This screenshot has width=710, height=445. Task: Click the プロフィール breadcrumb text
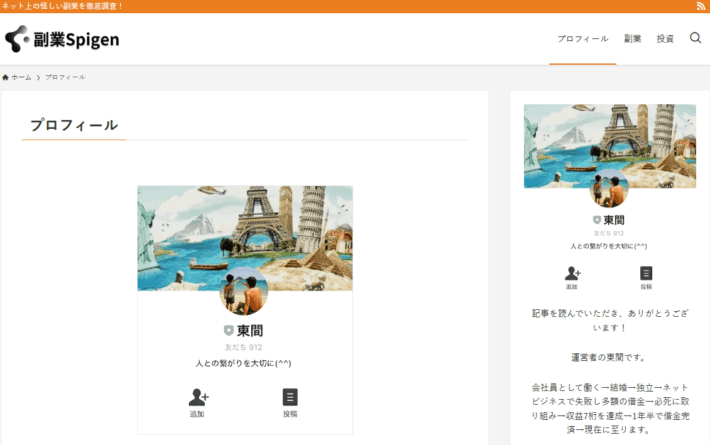[x=65, y=77]
